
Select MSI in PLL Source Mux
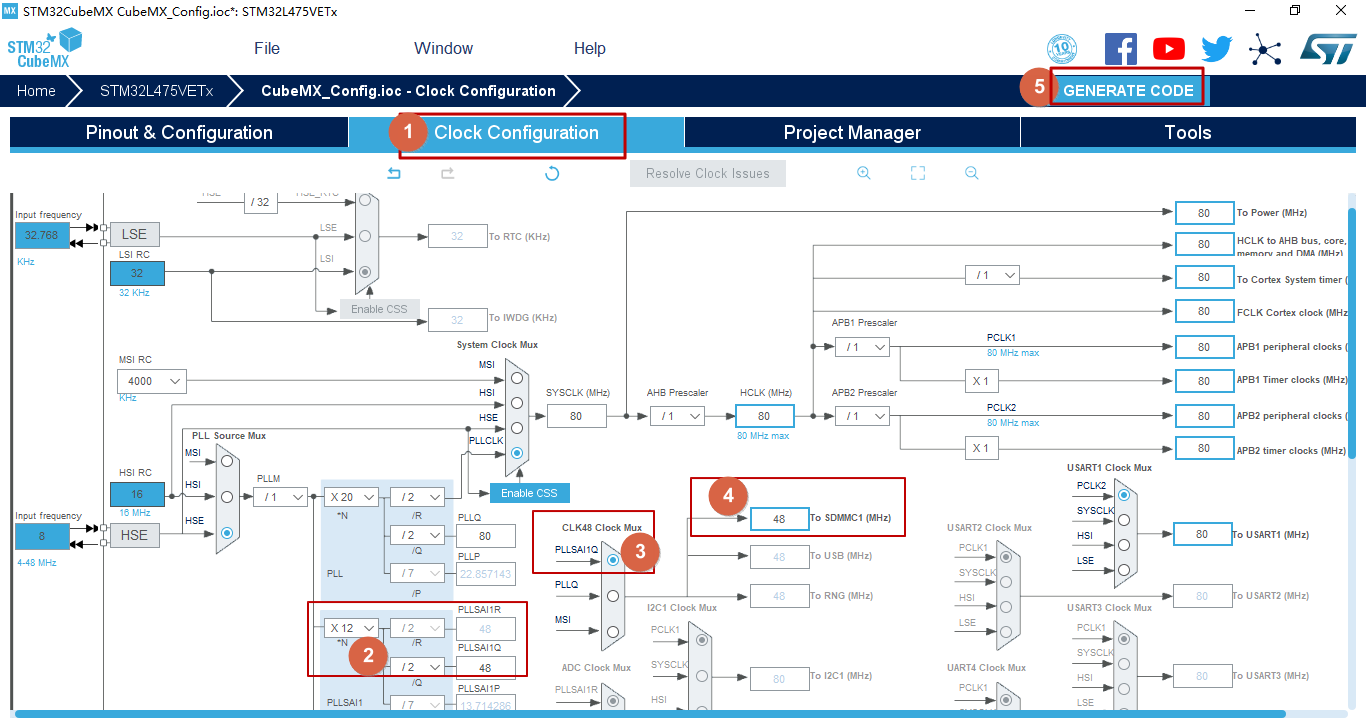pos(227,461)
